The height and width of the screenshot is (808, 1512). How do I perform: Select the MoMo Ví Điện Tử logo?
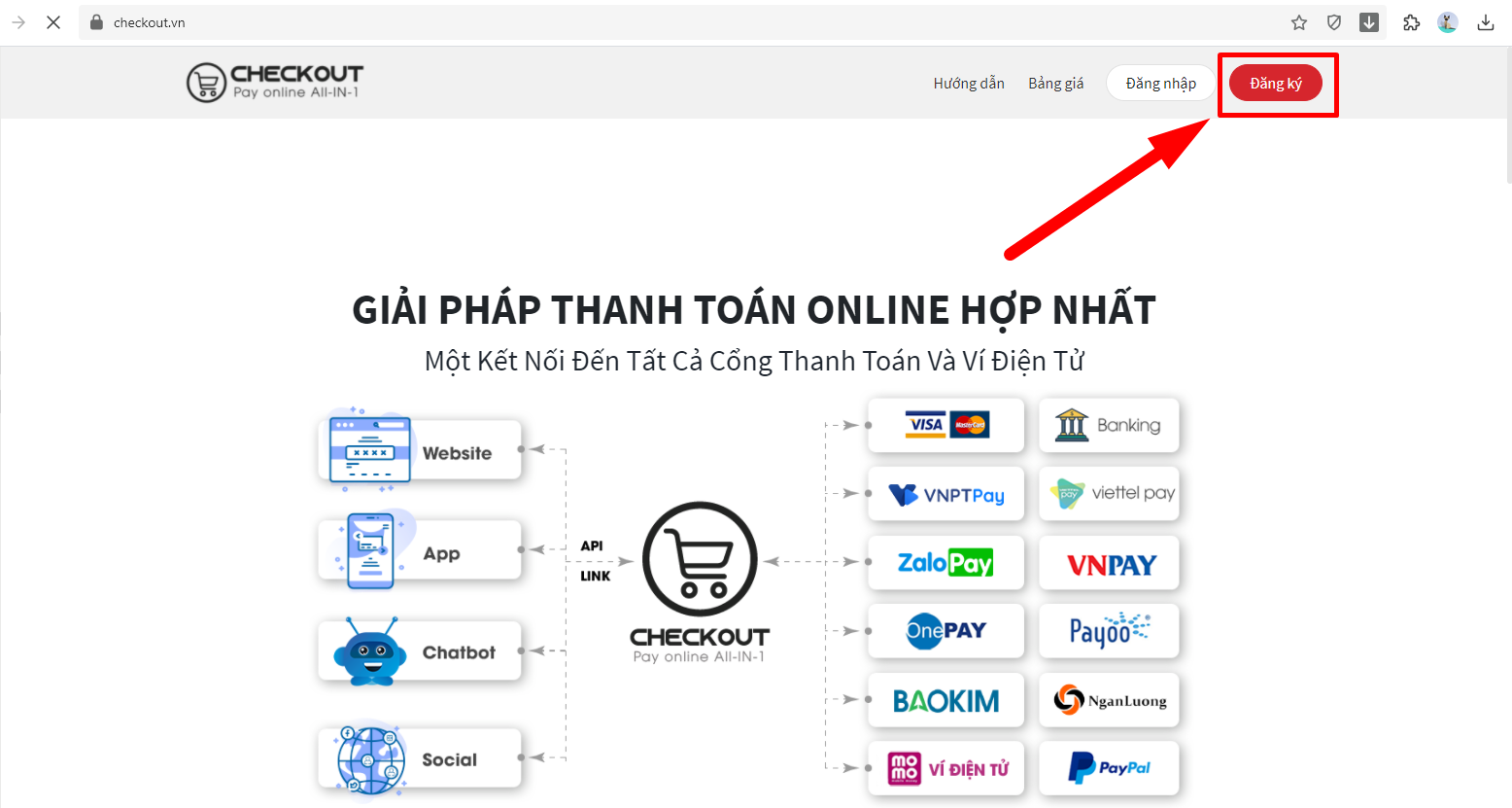(946, 768)
